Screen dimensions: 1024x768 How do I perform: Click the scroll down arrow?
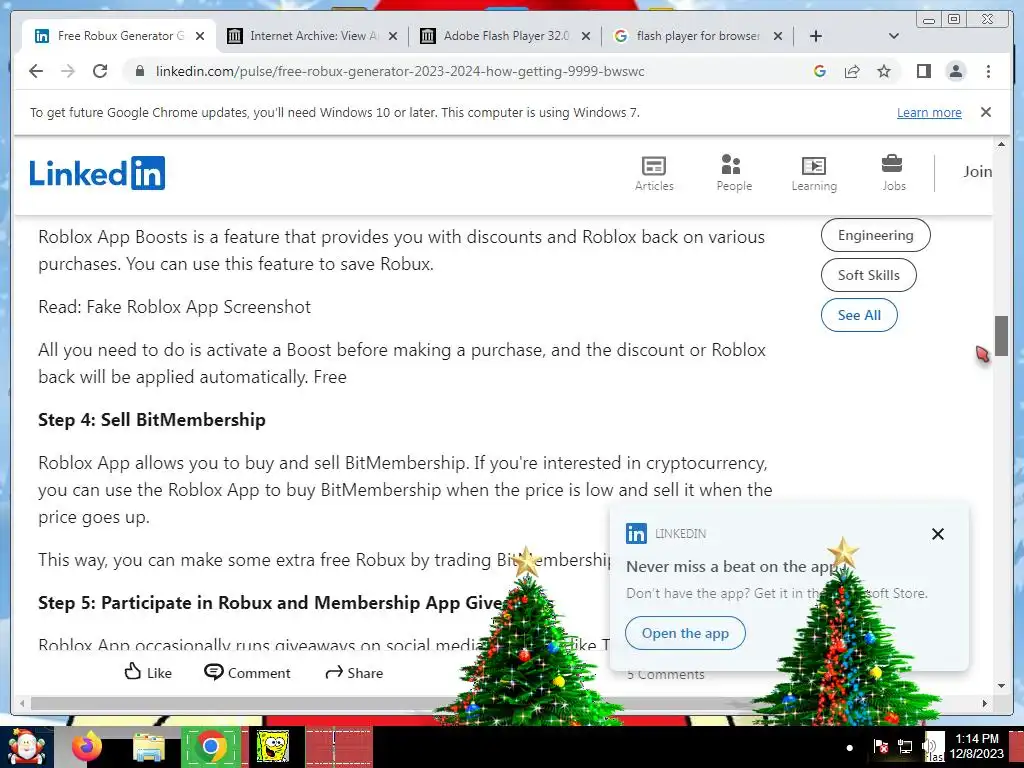click(1001, 686)
